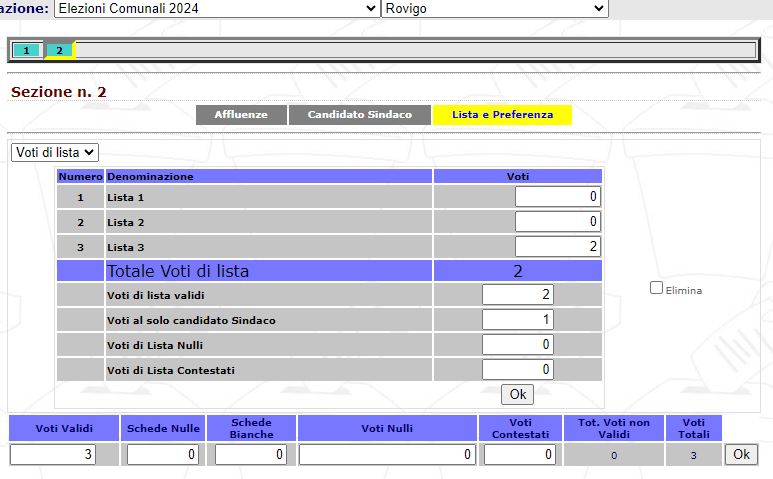The image size is (773, 479).
Task: Select section 2 in the section bar
Action: pyautogui.click(x=59, y=50)
